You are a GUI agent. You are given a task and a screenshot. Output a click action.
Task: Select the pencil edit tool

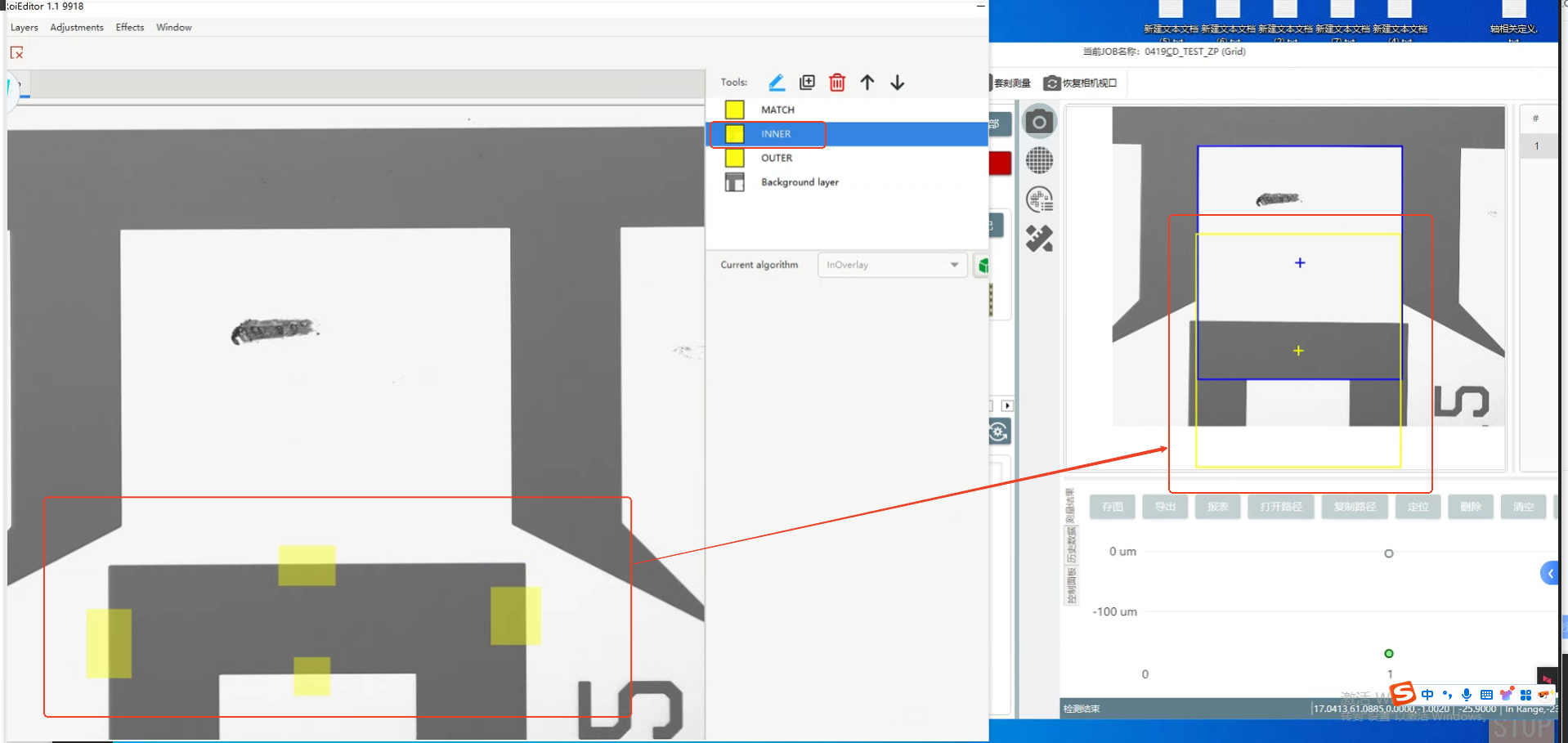777,83
